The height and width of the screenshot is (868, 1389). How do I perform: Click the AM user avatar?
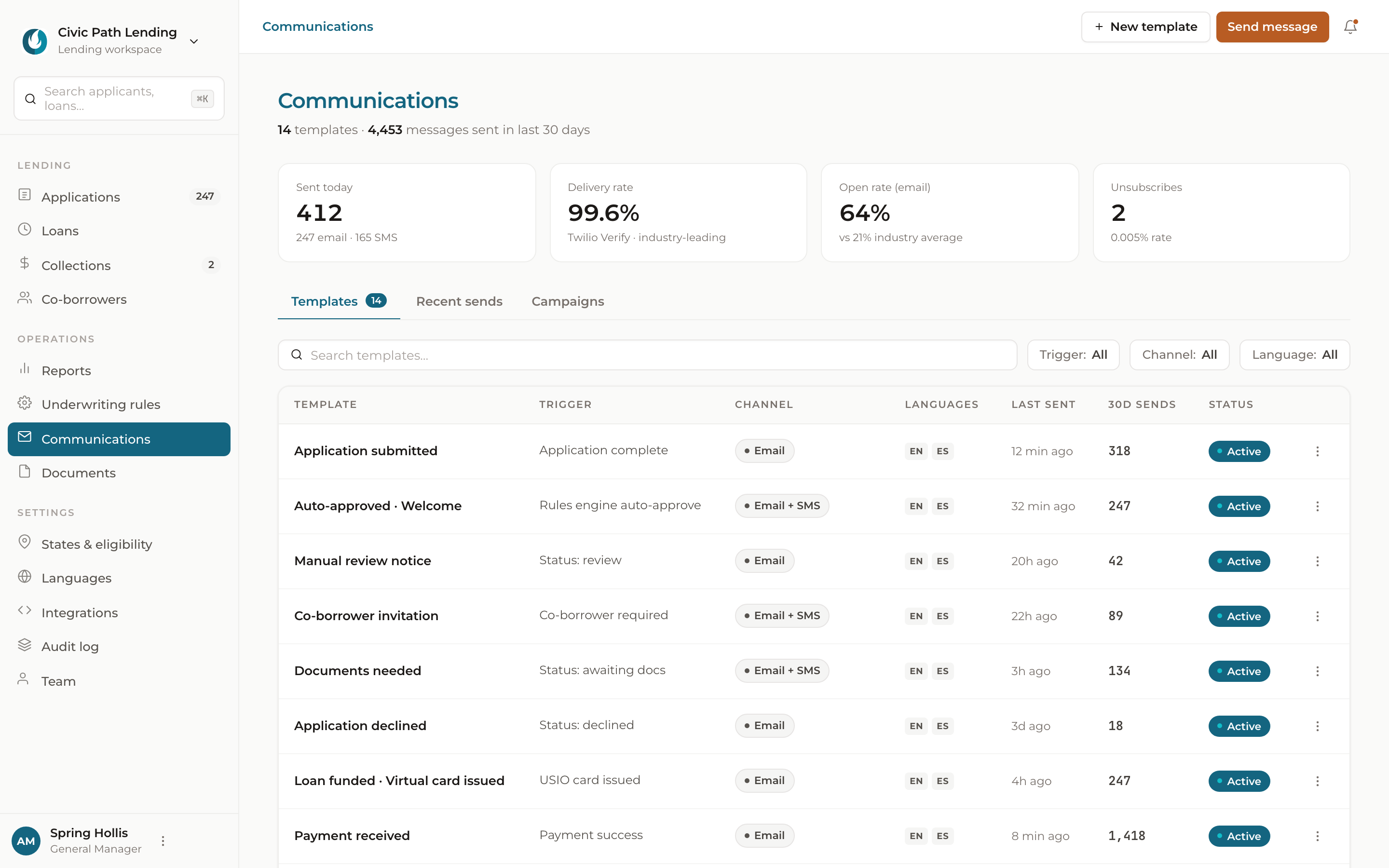click(x=26, y=841)
